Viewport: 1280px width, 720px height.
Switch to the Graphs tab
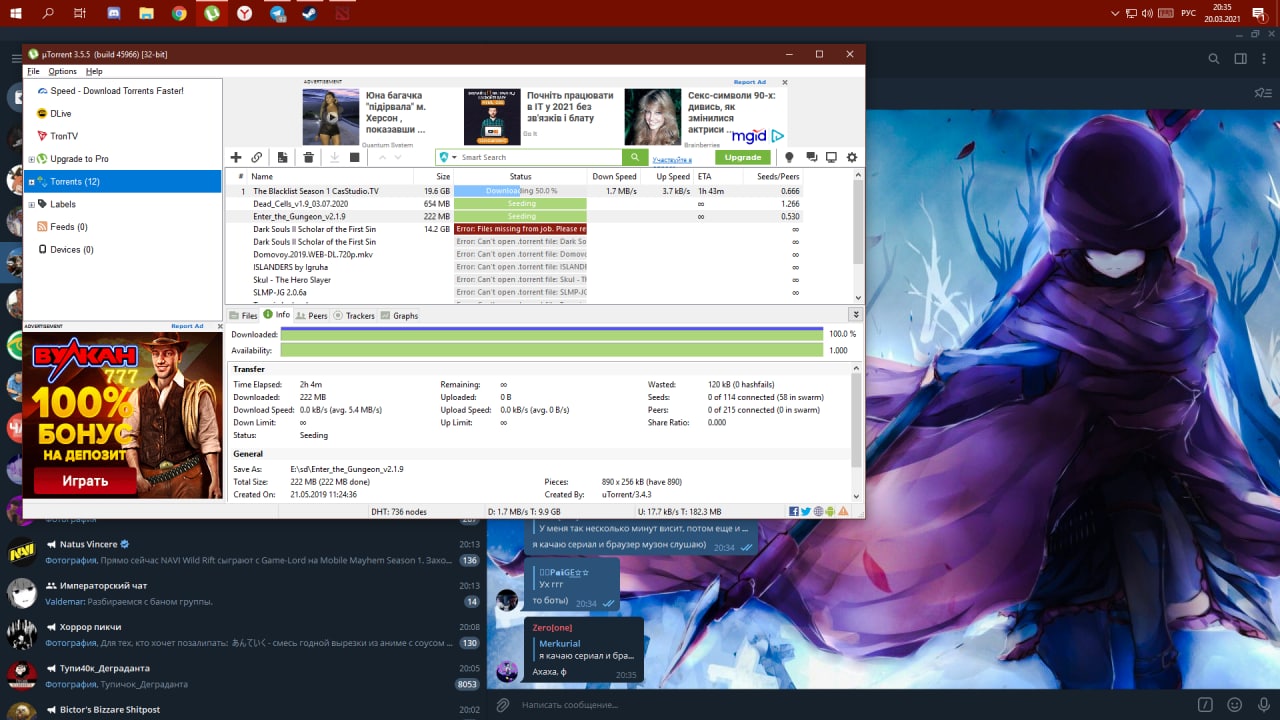point(399,315)
